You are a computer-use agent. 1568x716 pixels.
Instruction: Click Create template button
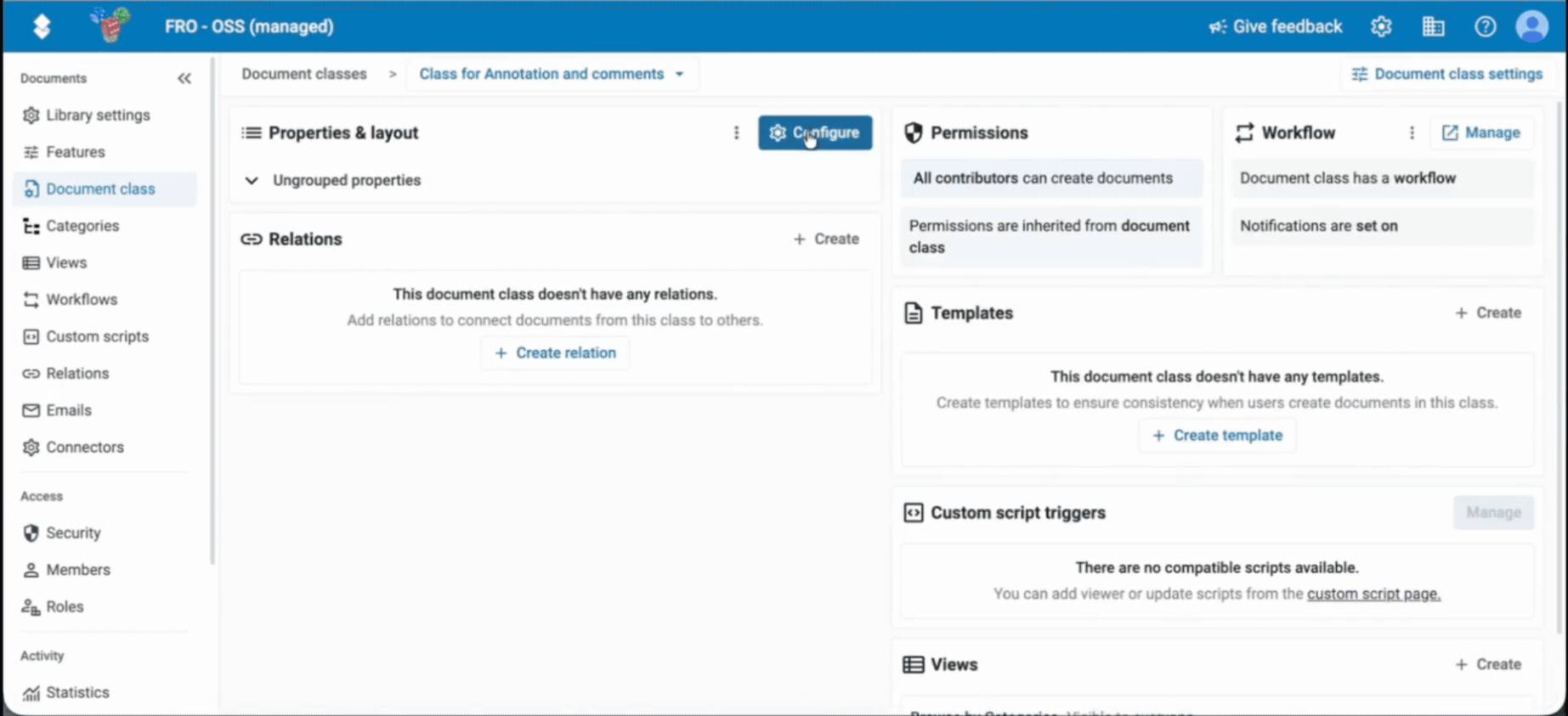tap(1217, 435)
